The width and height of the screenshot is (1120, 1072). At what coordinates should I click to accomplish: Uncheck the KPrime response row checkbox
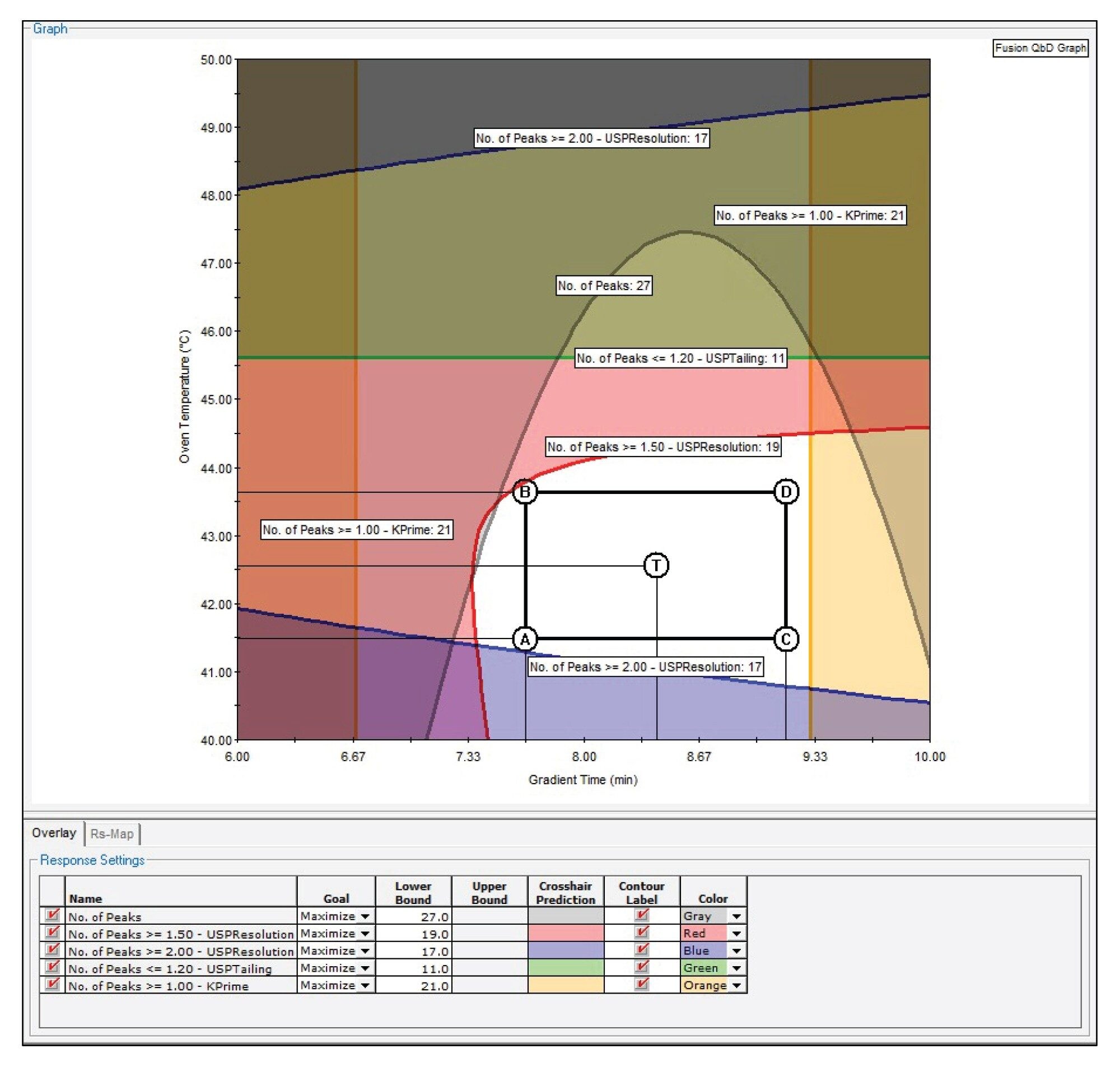(52, 985)
